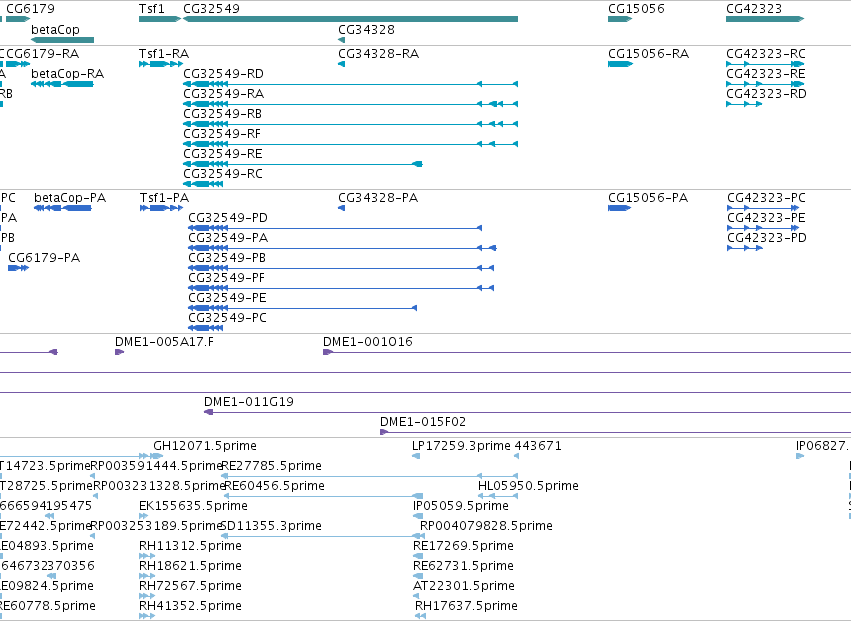Image resolution: width=851 pixels, height=621 pixels.
Task: Select the IP05059.5prime EST label
Action: pos(461,506)
